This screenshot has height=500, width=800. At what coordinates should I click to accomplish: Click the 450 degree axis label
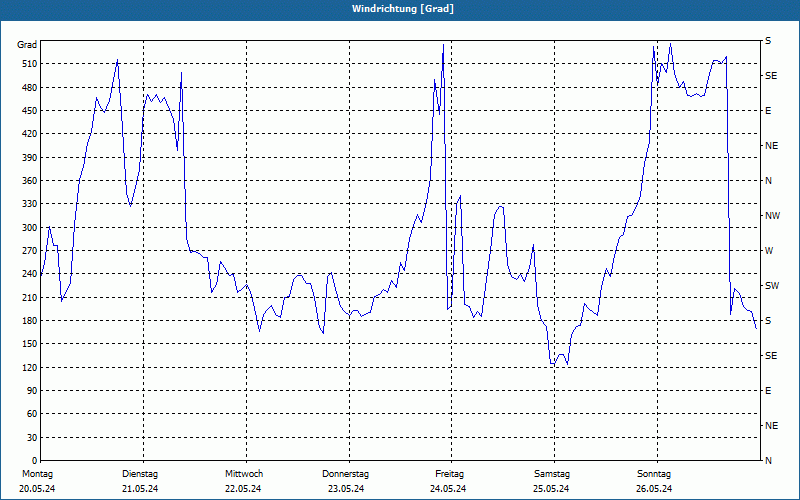click(x=30, y=111)
